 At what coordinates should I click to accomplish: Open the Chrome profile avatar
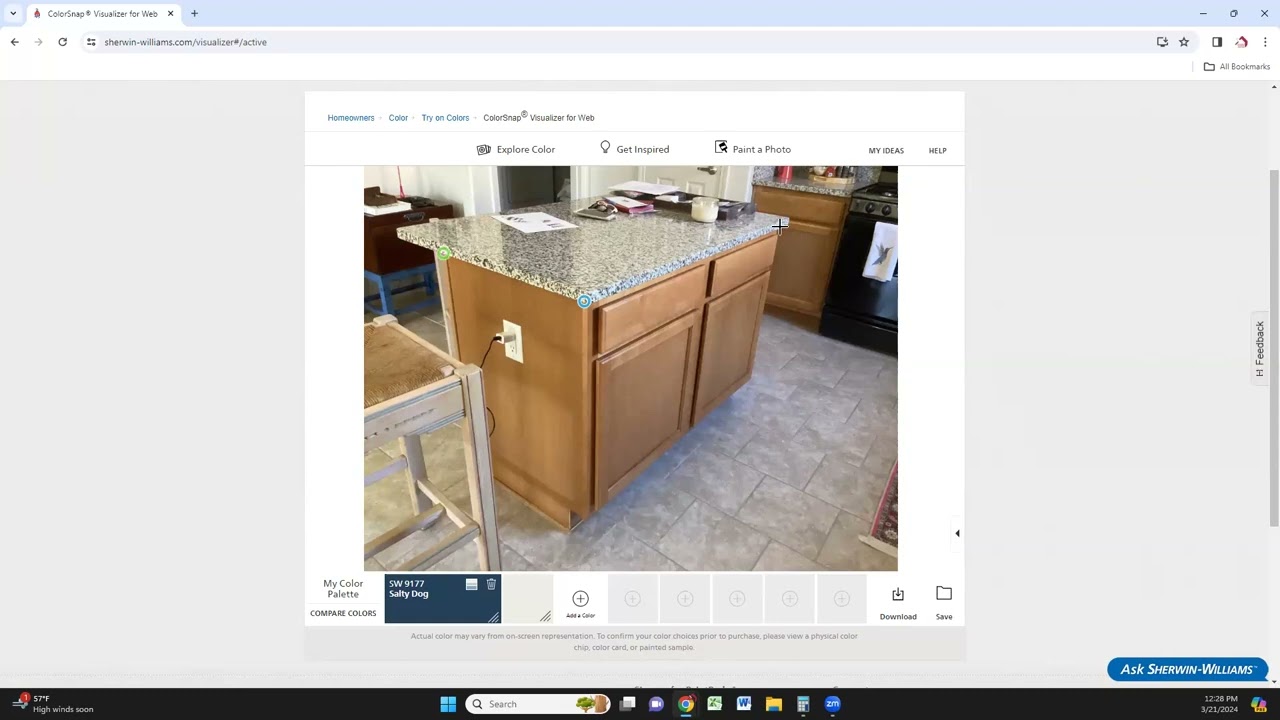tap(1241, 42)
